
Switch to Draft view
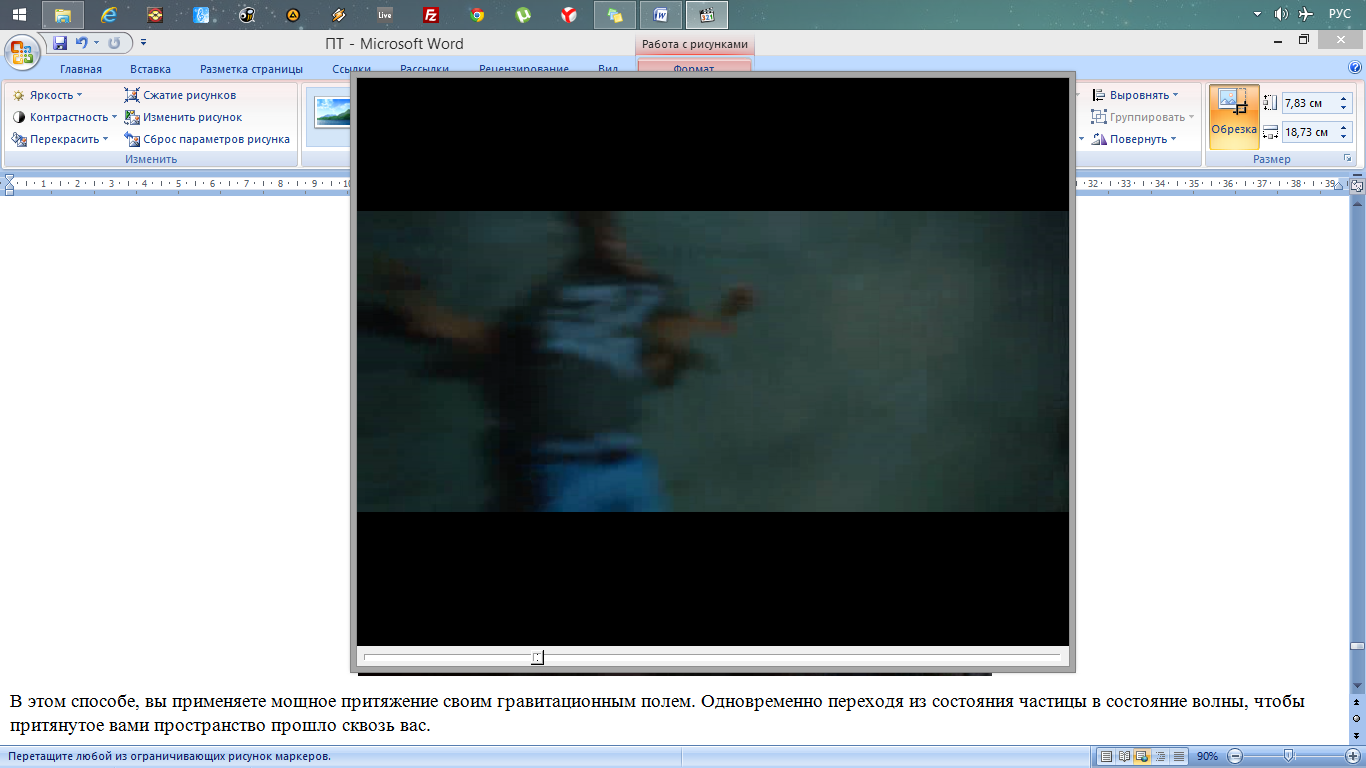tap(1179, 756)
